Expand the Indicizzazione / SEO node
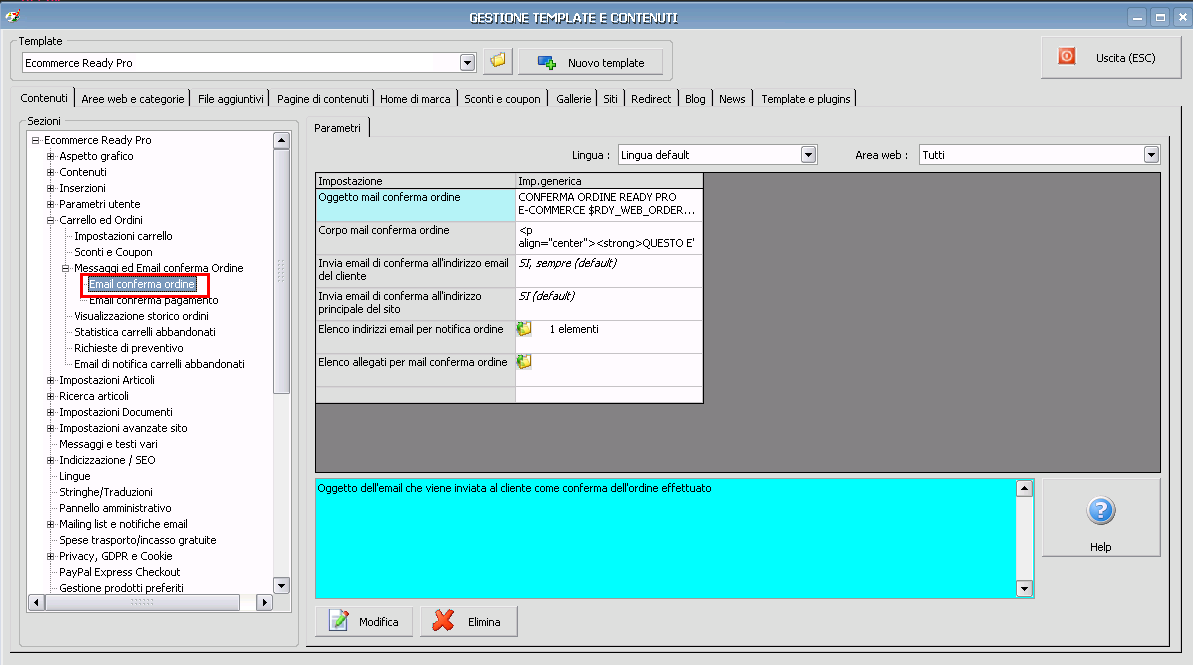The width and height of the screenshot is (1193, 665). (x=50, y=460)
